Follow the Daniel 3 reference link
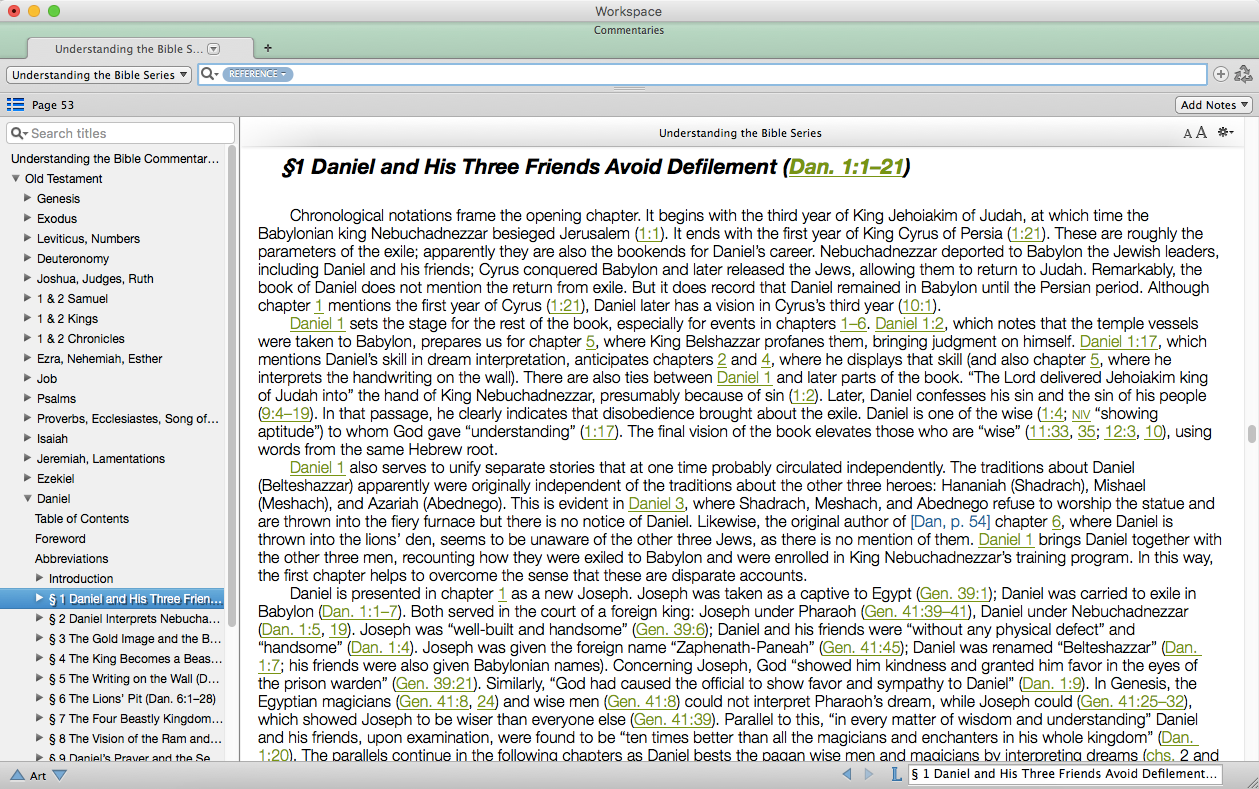The height and width of the screenshot is (789, 1259). coord(656,504)
